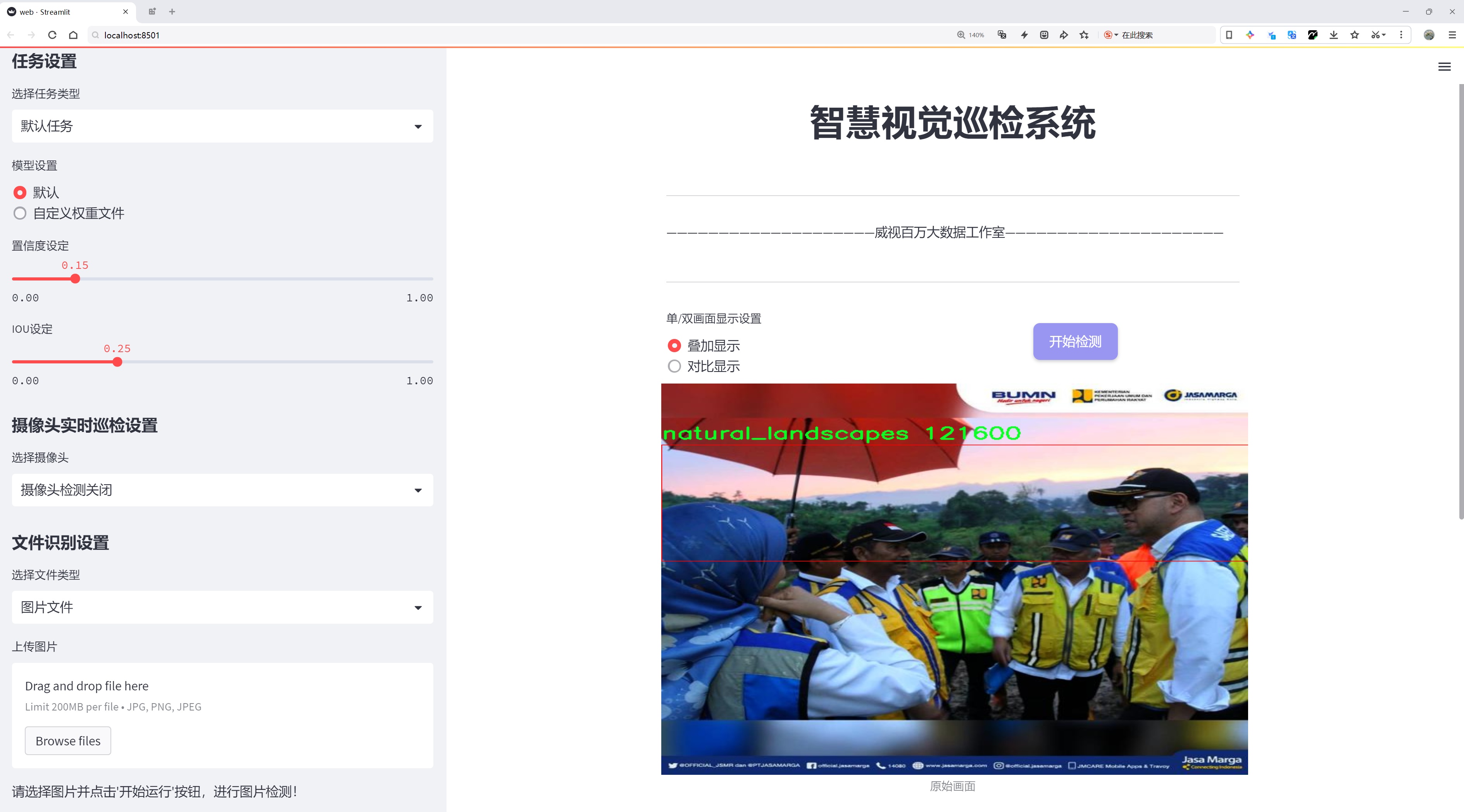Expand the 默认任务 task type dropdown
This screenshot has height=812, width=1464.
(x=222, y=126)
